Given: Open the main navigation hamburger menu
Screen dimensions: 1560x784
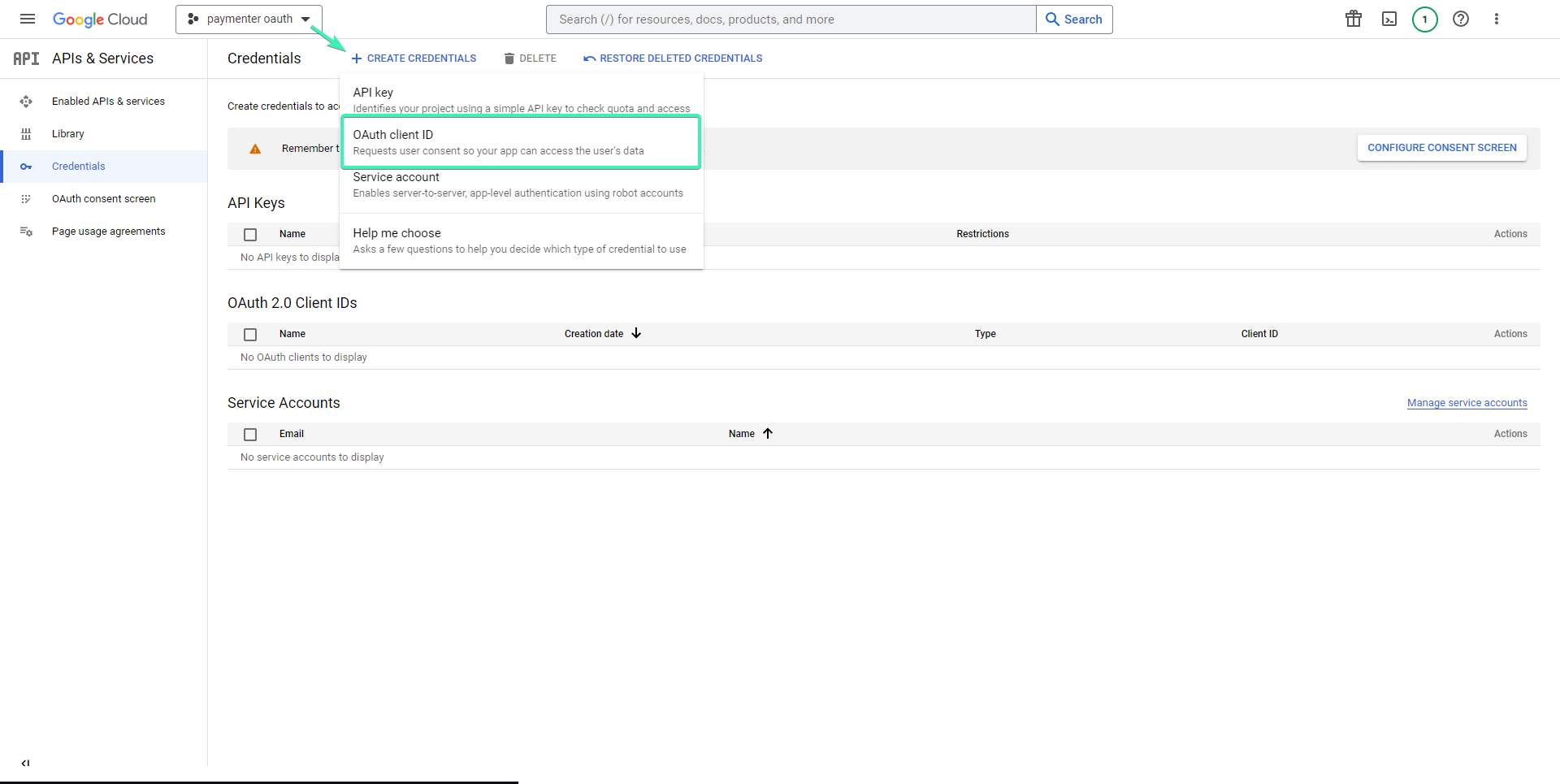Looking at the screenshot, I should click(27, 19).
